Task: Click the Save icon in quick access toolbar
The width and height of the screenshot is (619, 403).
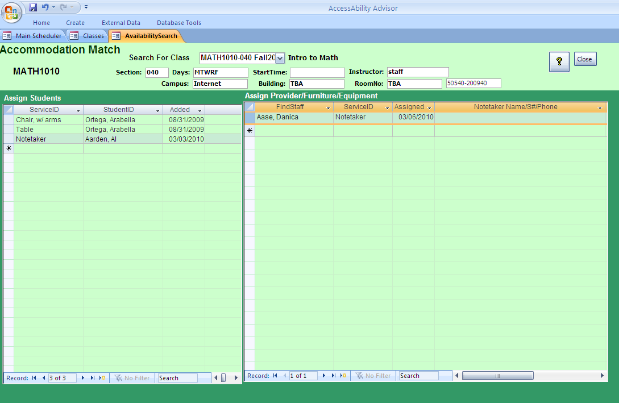Action: tap(33, 6)
